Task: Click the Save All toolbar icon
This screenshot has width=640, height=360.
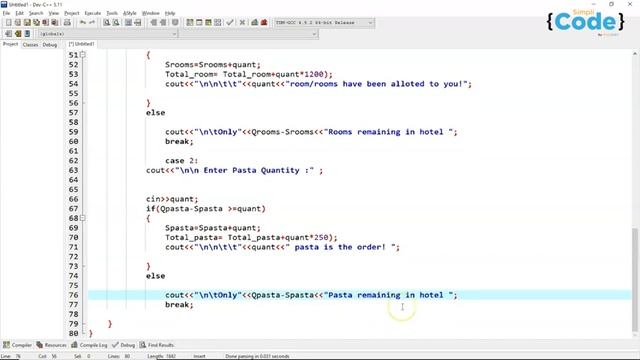Action: point(36,22)
